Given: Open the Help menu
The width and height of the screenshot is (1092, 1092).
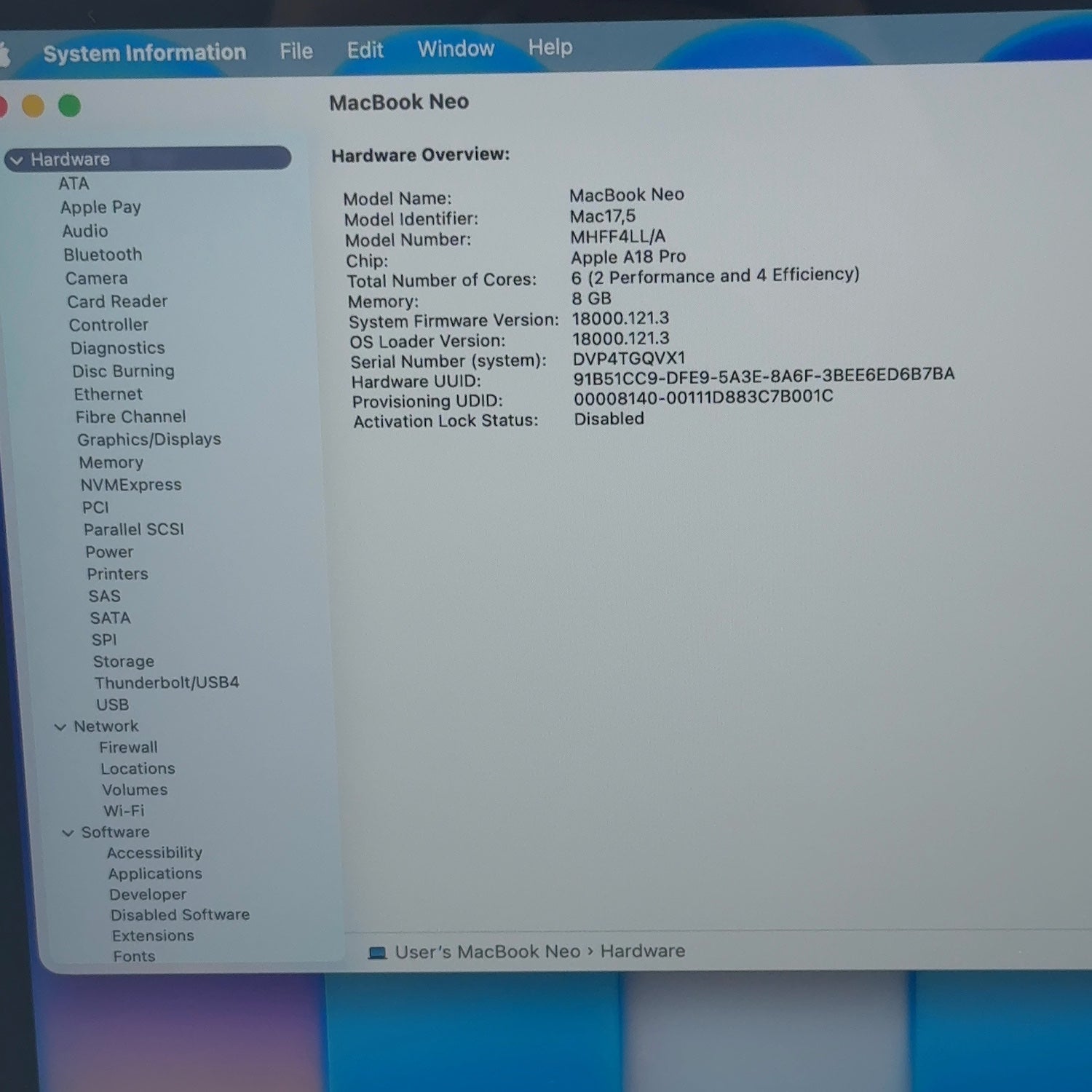Looking at the screenshot, I should pyautogui.click(x=550, y=47).
